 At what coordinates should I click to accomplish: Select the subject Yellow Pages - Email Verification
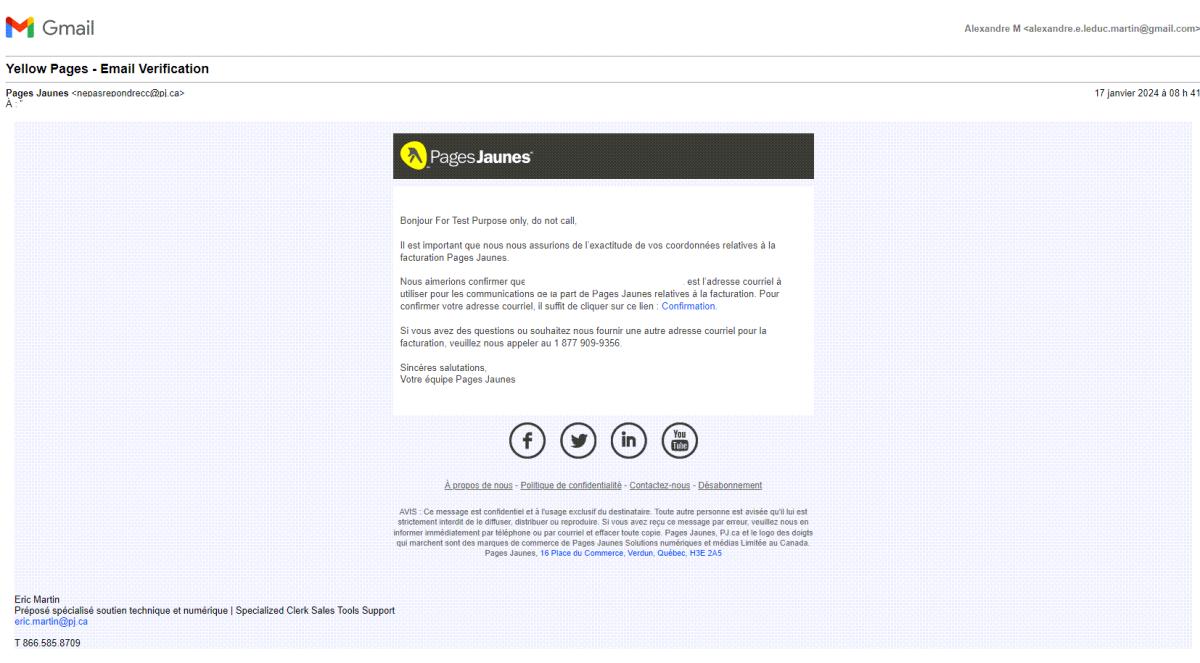[x=108, y=69]
